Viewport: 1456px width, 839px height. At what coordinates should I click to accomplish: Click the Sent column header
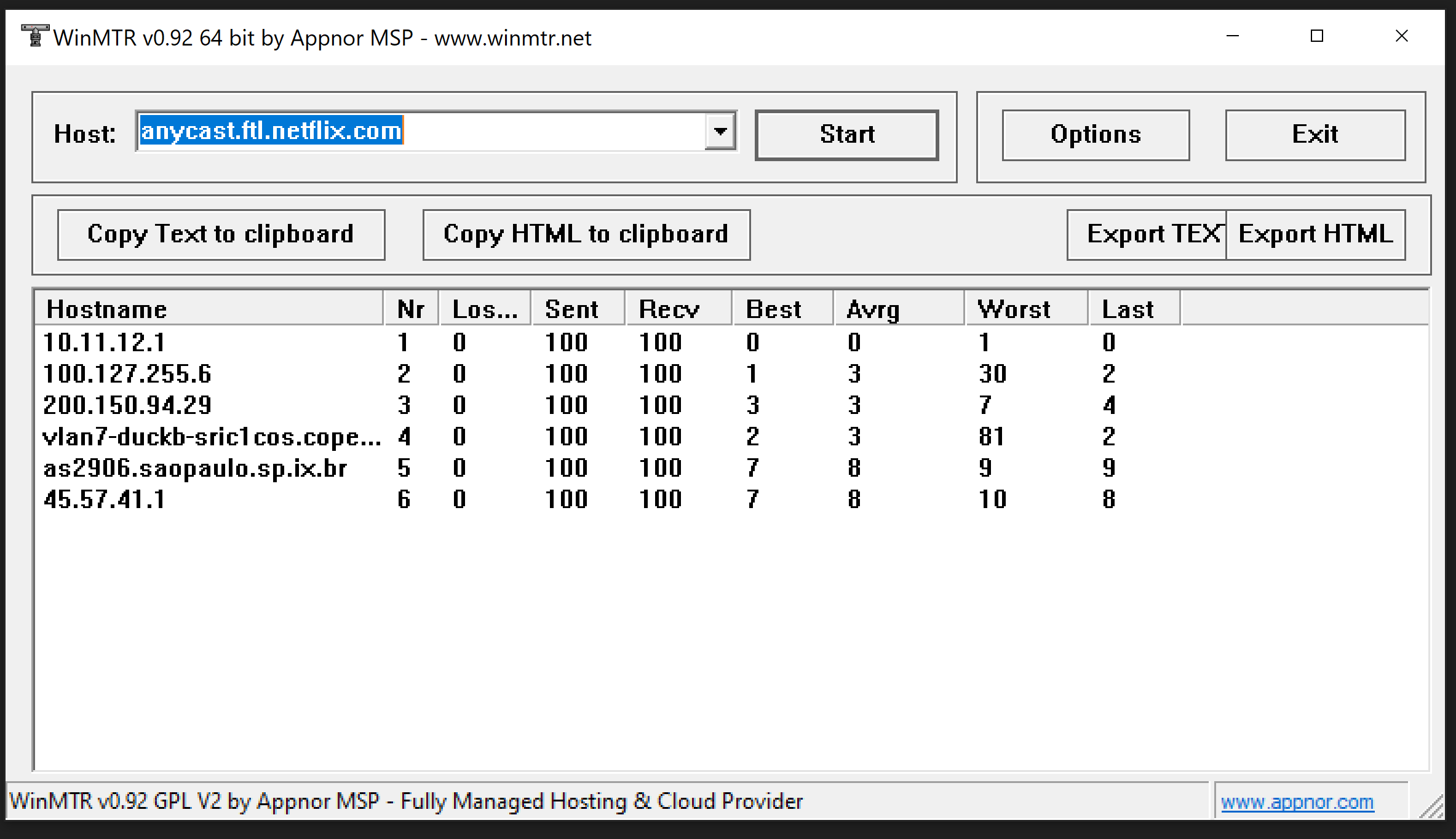[578, 309]
